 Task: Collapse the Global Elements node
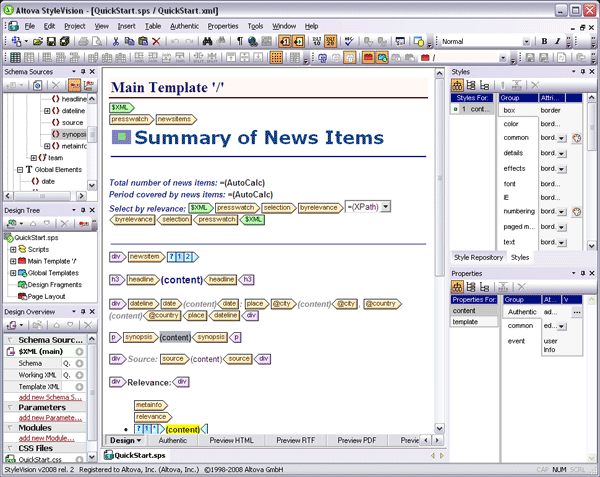point(20,170)
